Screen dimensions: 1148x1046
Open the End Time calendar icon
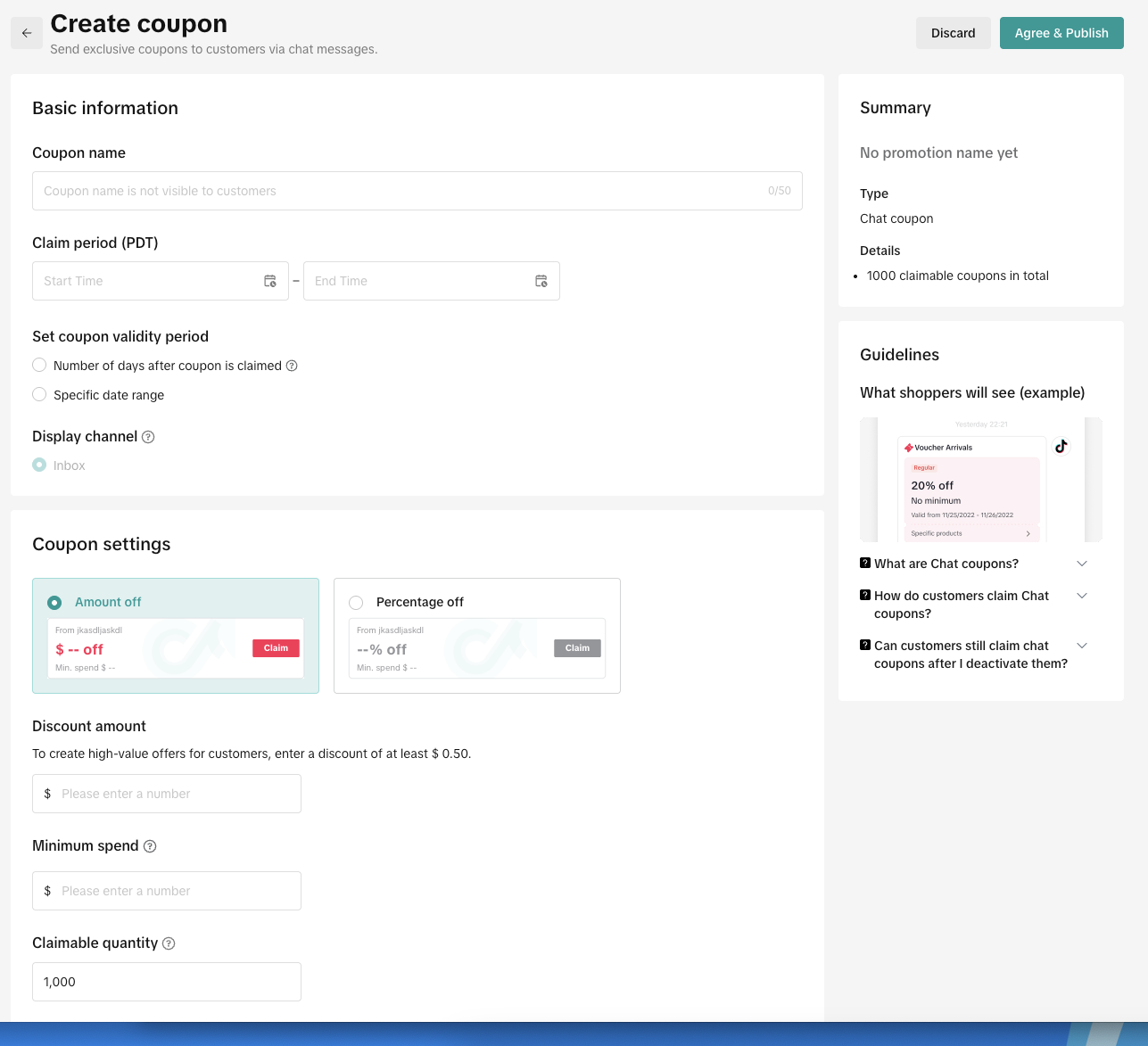(x=541, y=281)
